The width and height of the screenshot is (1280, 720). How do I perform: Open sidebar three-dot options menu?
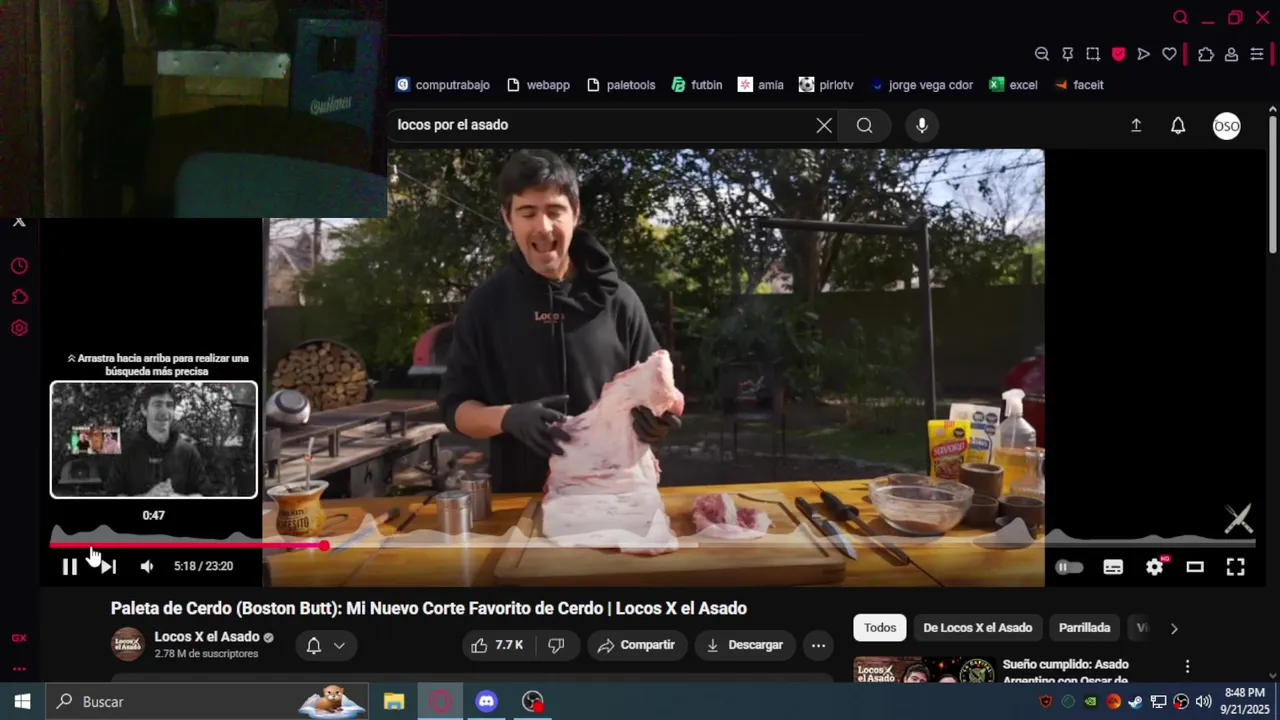point(19,669)
